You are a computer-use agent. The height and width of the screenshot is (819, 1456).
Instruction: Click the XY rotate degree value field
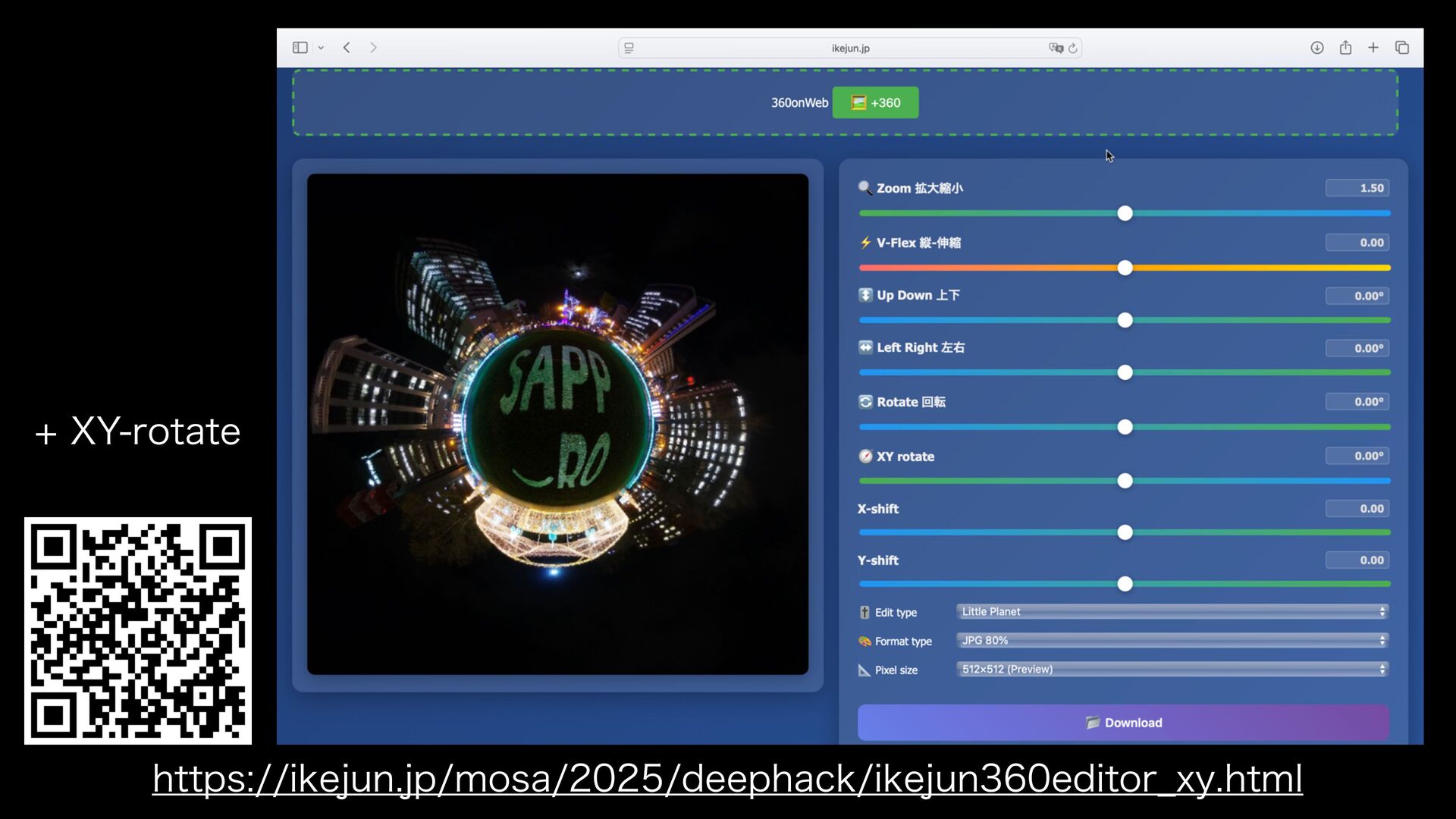1357,456
